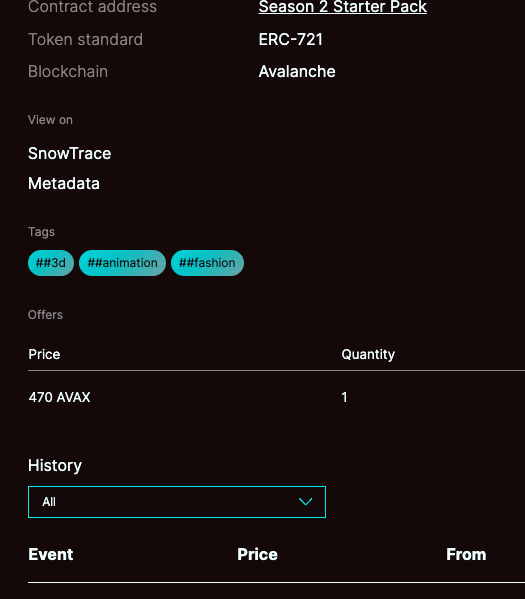Sort offers by Price column header
The width and height of the screenshot is (525, 599).
(44, 354)
